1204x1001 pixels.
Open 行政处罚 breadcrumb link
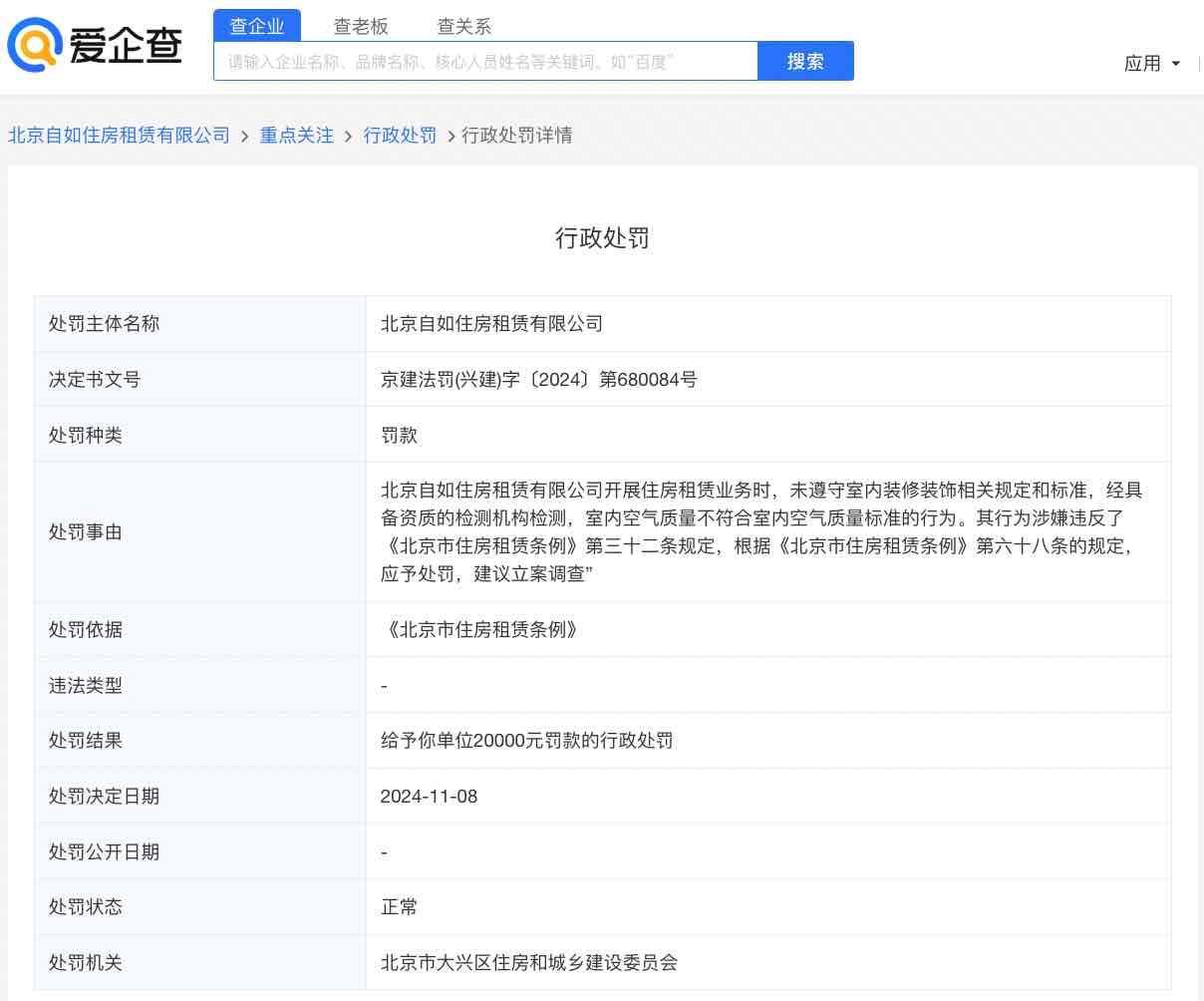point(400,135)
